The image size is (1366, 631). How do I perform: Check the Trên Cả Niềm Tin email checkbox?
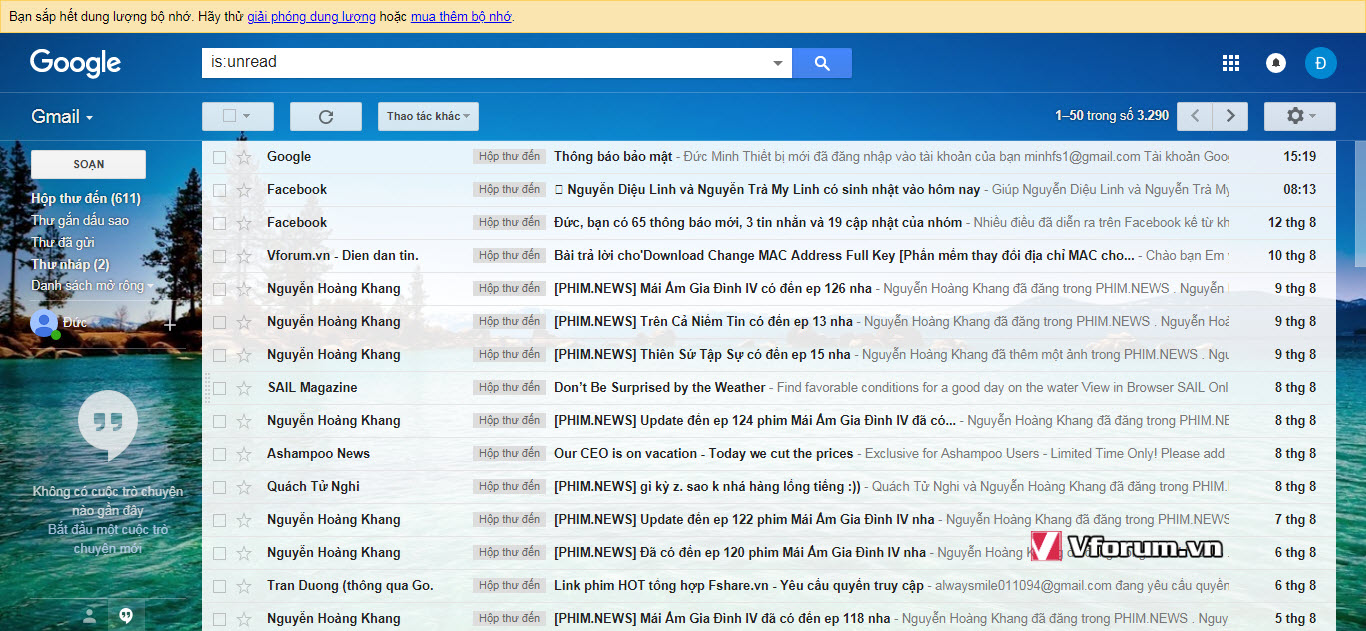(219, 322)
